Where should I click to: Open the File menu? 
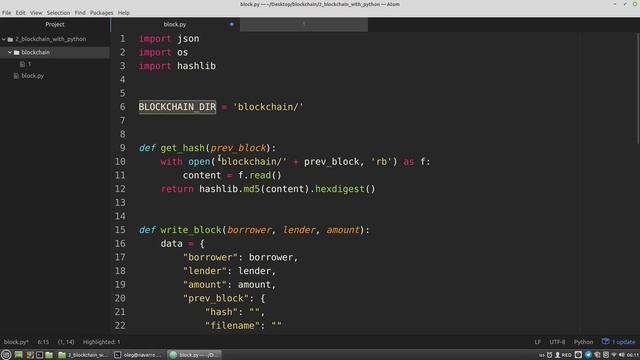tap(7, 13)
